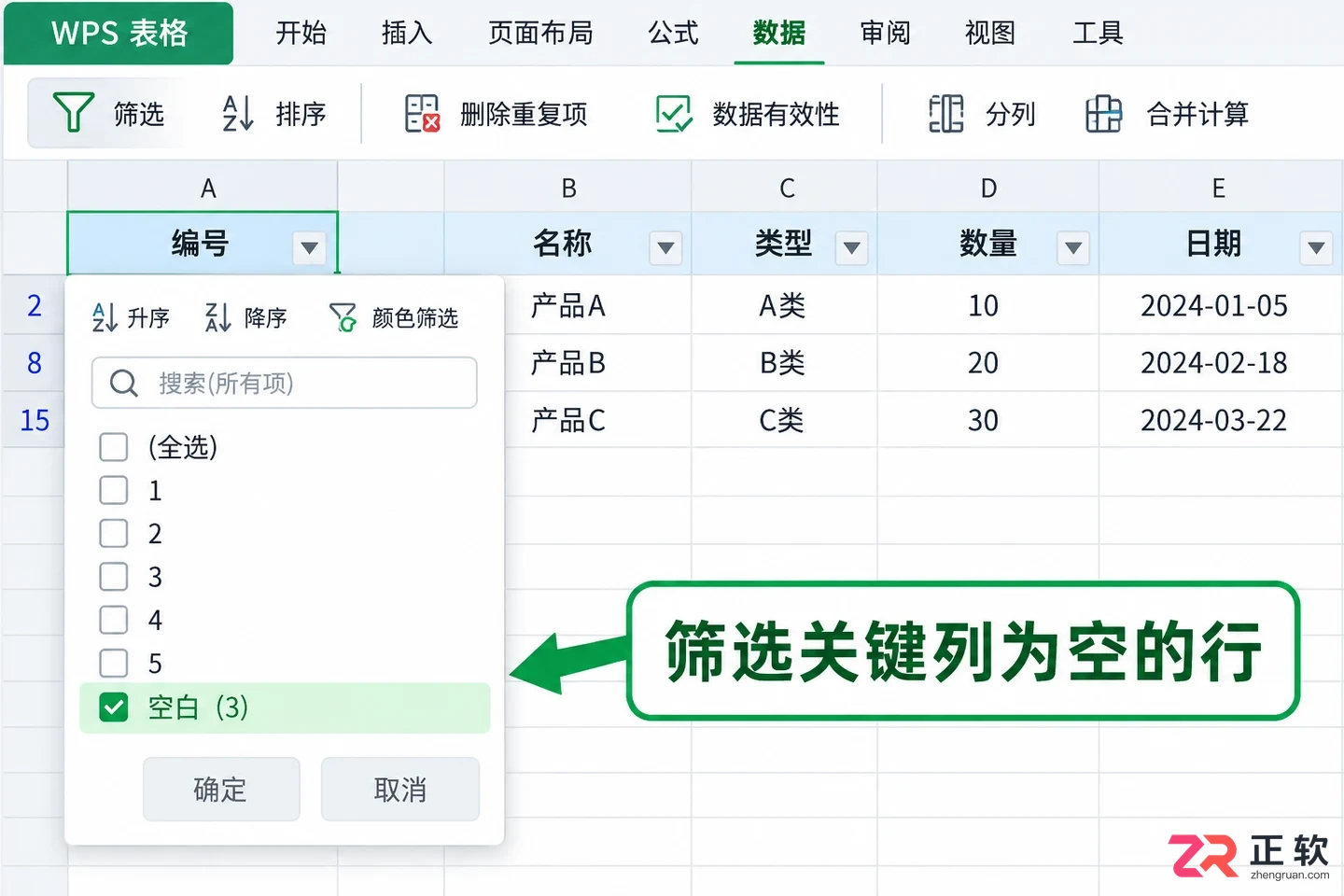This screenshot has height=896, width=1344.
Task: Click the 数据有效性 checkmark icon
Action: tap(674, 114)
